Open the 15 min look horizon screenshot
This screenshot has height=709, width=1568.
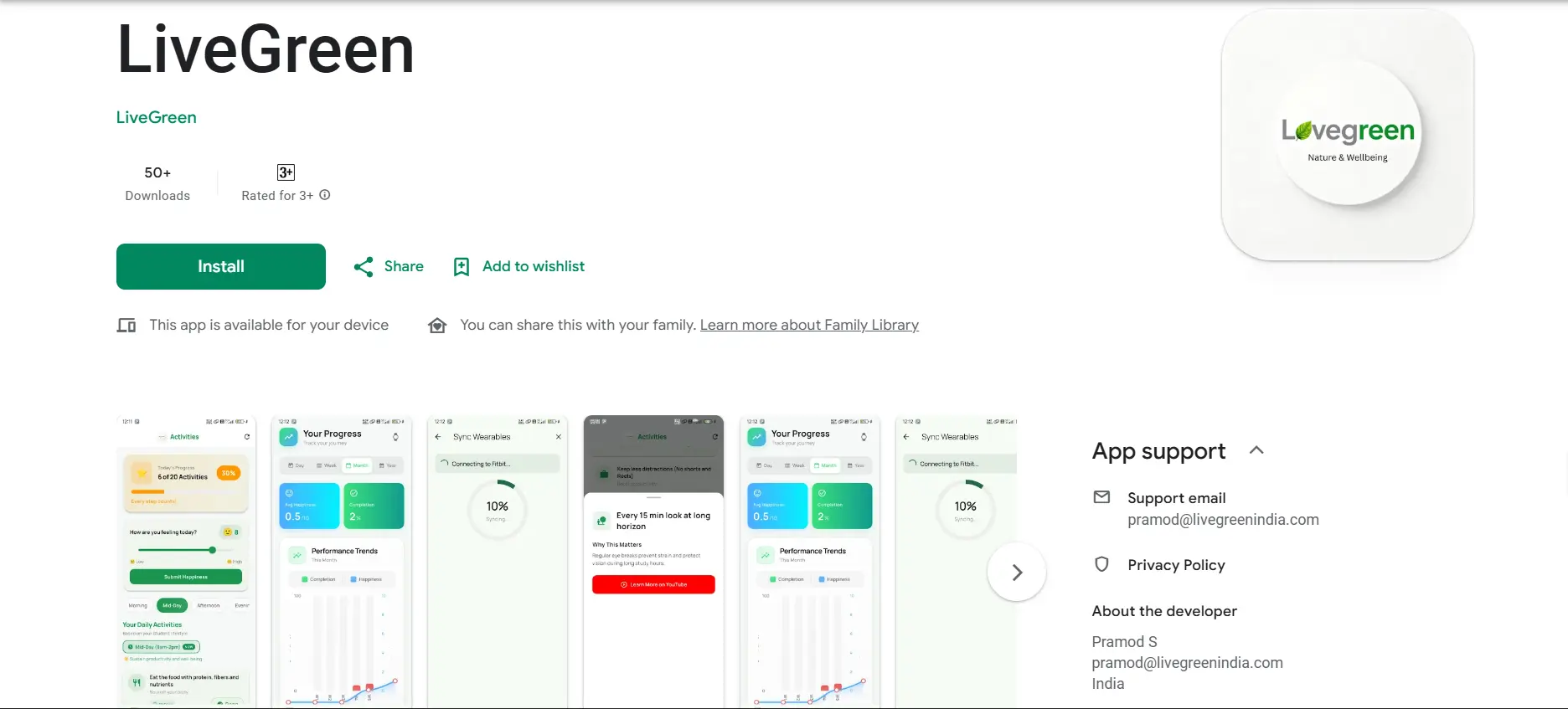tap(654, 562)
